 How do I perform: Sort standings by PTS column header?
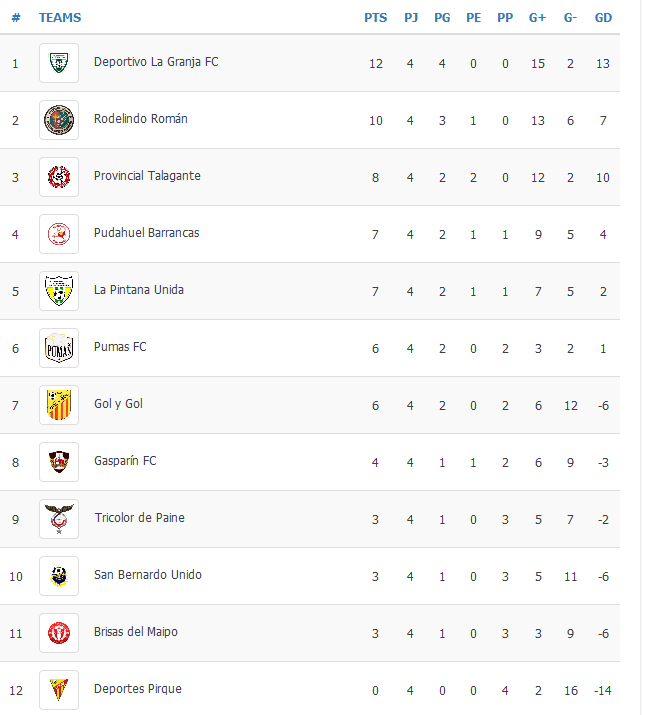375,18
